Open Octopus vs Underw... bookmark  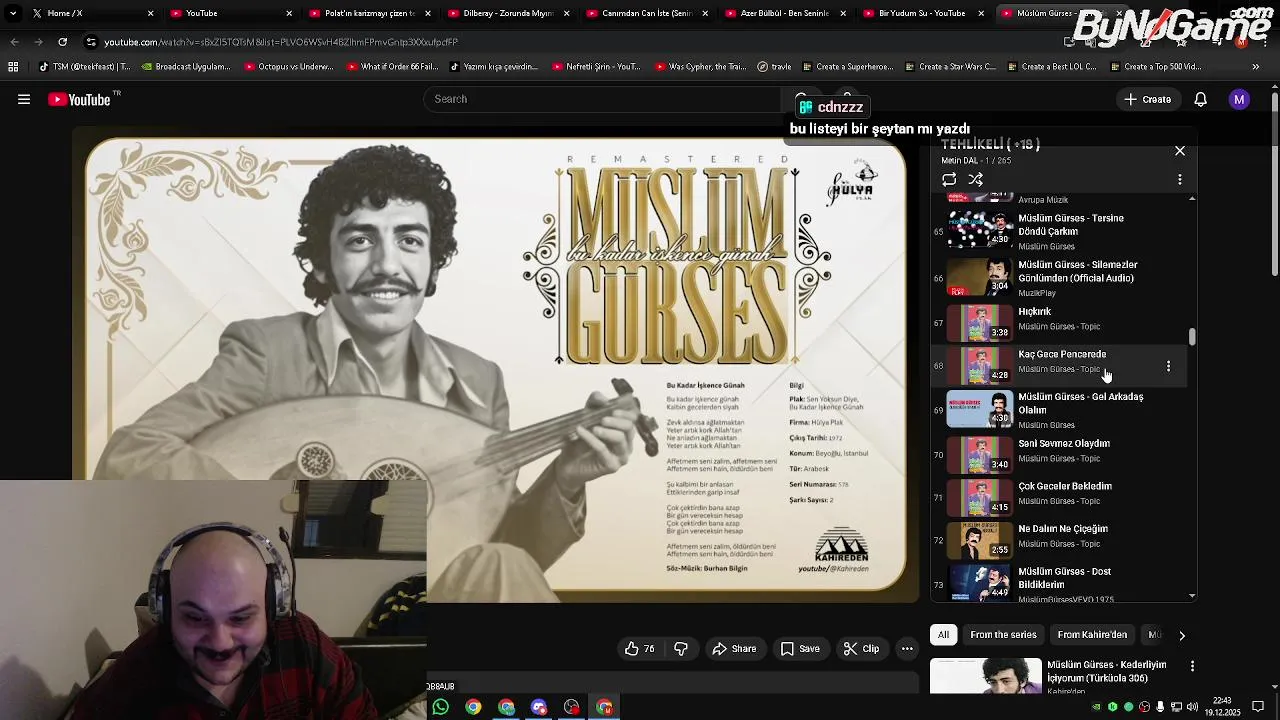tap(289, 67)
